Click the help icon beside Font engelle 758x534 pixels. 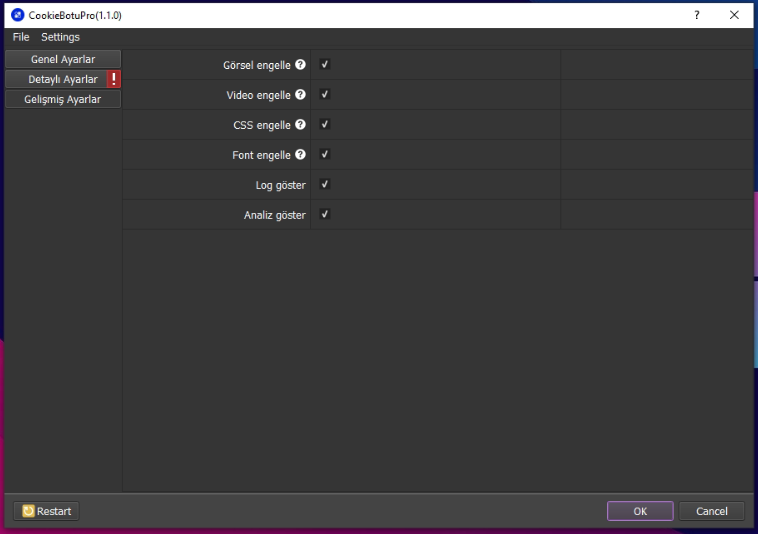(300, 155)
